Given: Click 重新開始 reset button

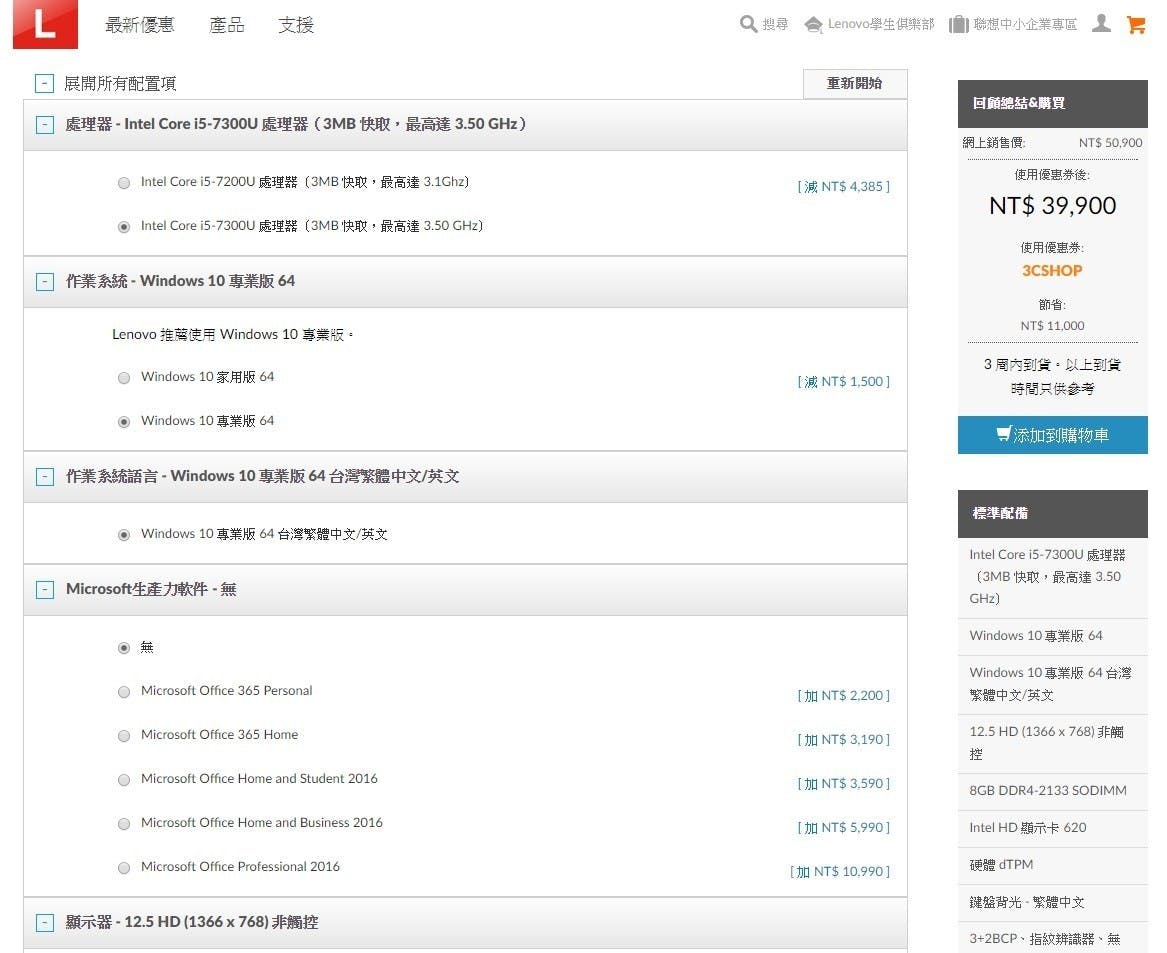Looking at the screenshot, I should [854, 83].
